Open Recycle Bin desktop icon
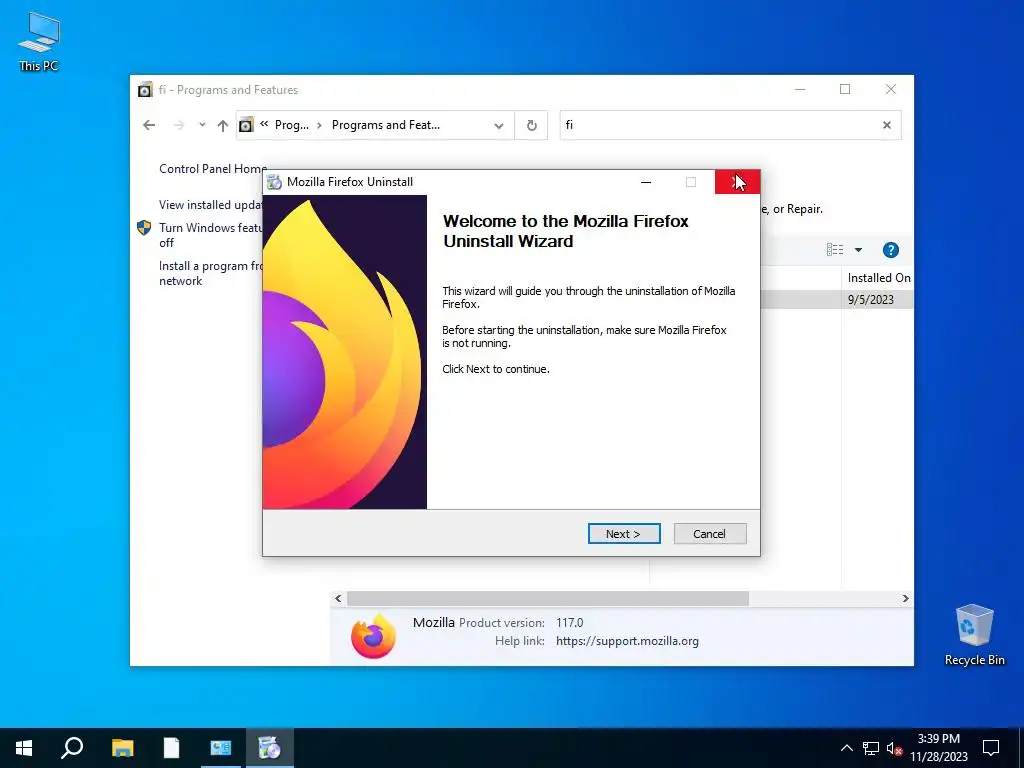The height and width of the screenshot is (768, 1024). (974, 635)
